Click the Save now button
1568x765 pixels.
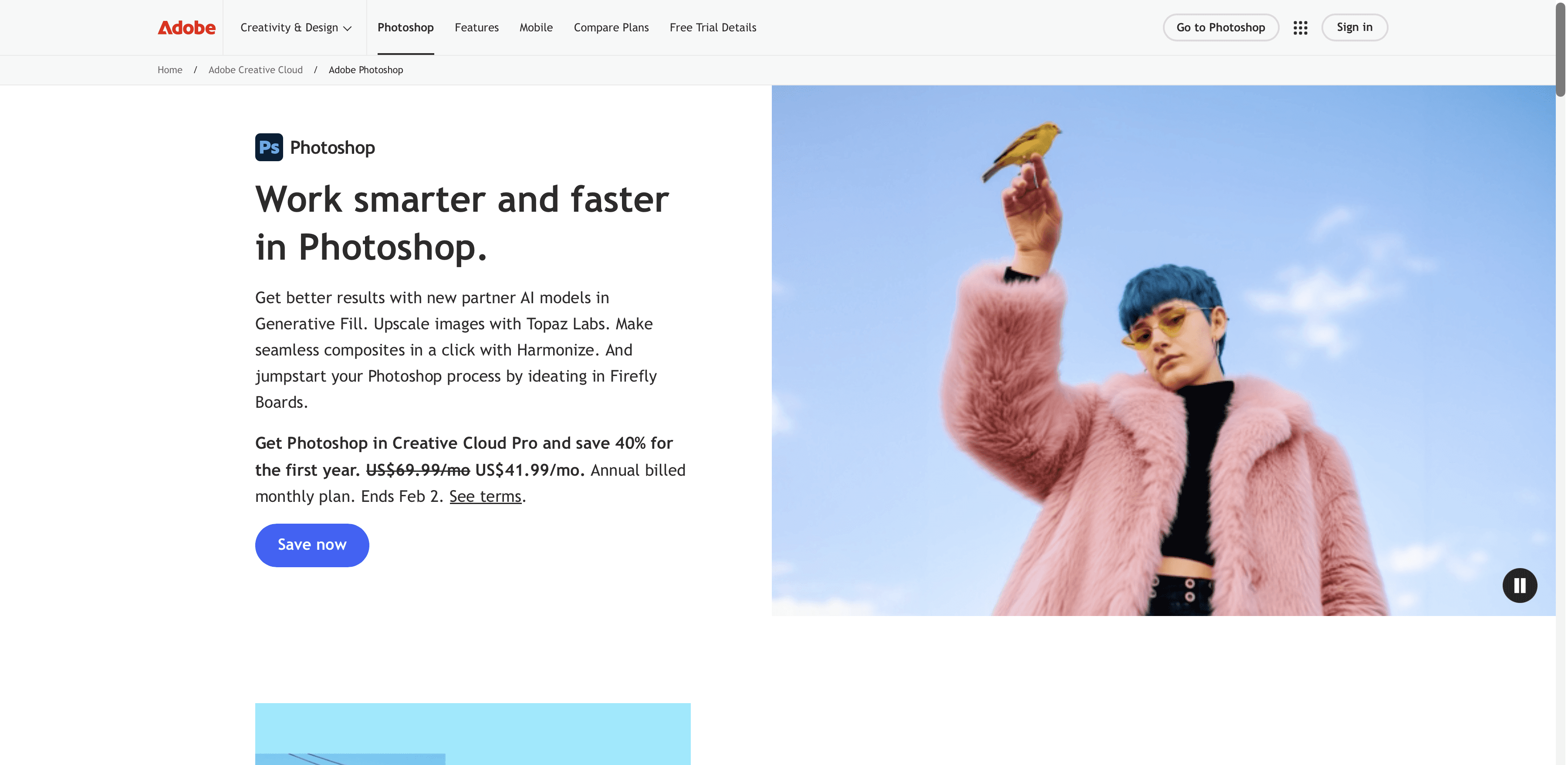(312, 545)
